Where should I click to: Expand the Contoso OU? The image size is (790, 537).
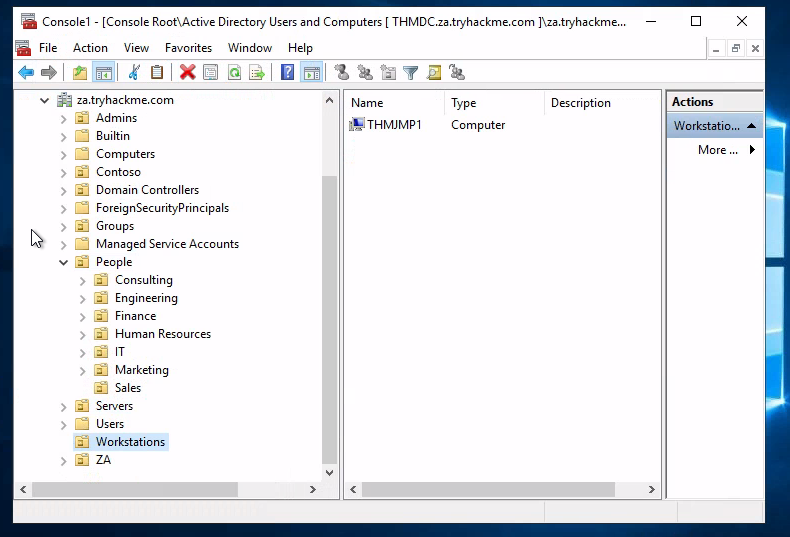pyautogui.click(x=63, y=173)
